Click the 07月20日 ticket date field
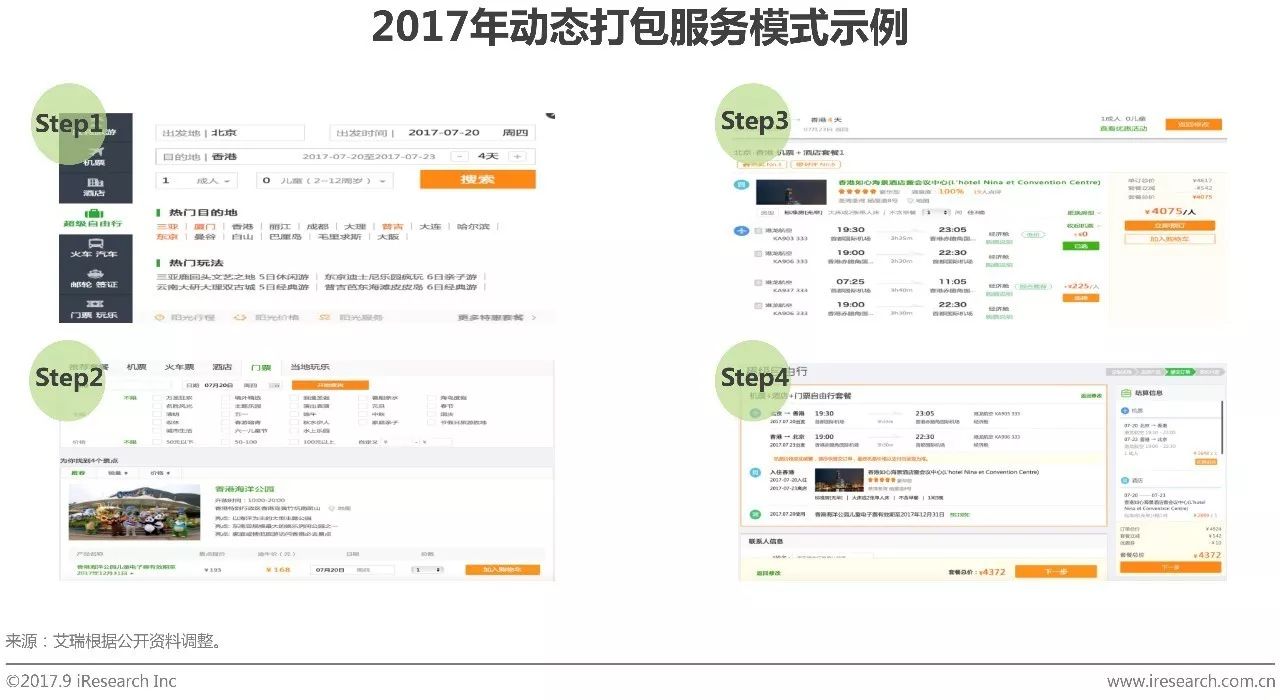Image resolution: width=1280 pixels, height=700 pixels. pos(353,570)
